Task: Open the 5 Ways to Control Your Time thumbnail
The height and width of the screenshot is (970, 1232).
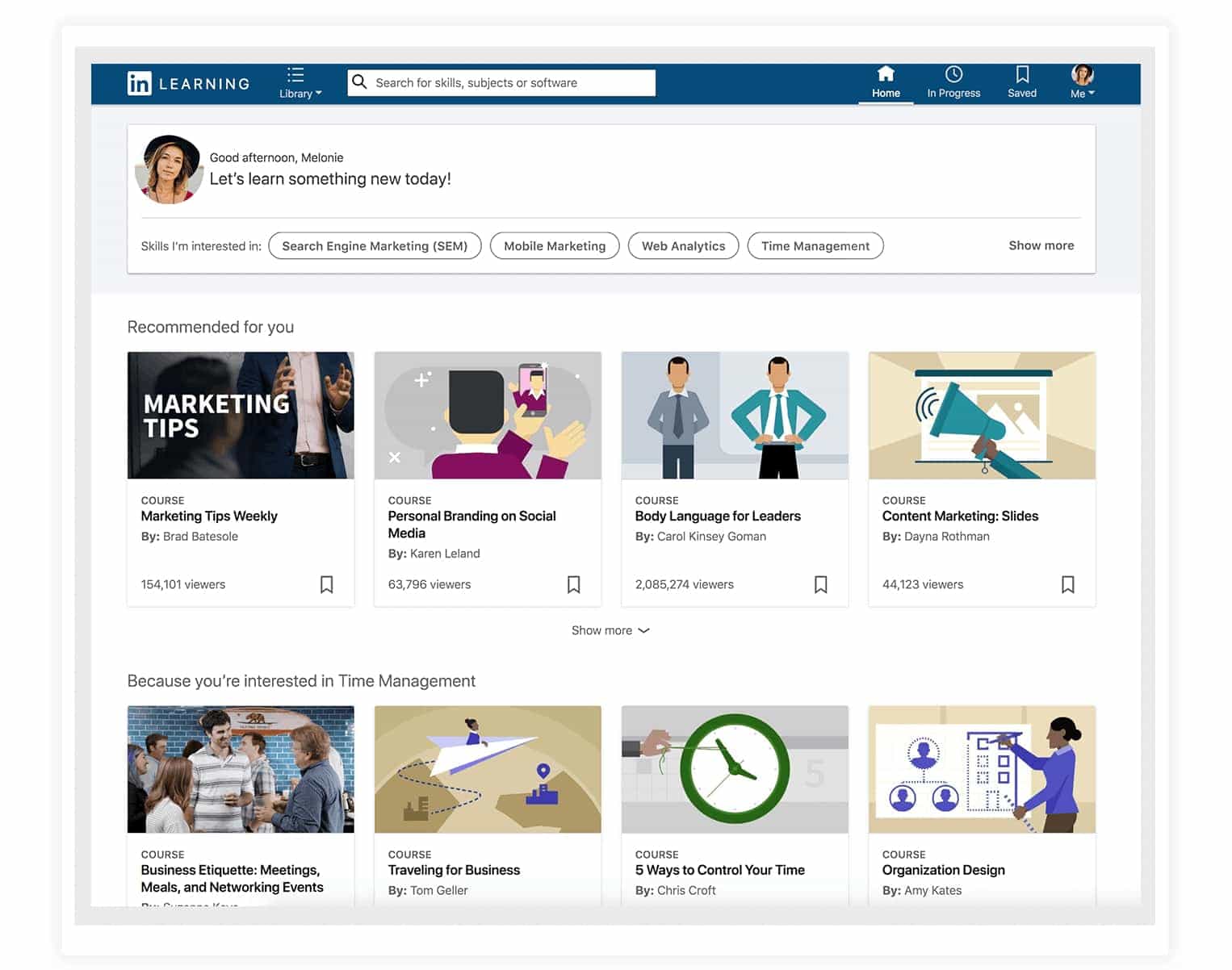Action: (x=734, y=768)
